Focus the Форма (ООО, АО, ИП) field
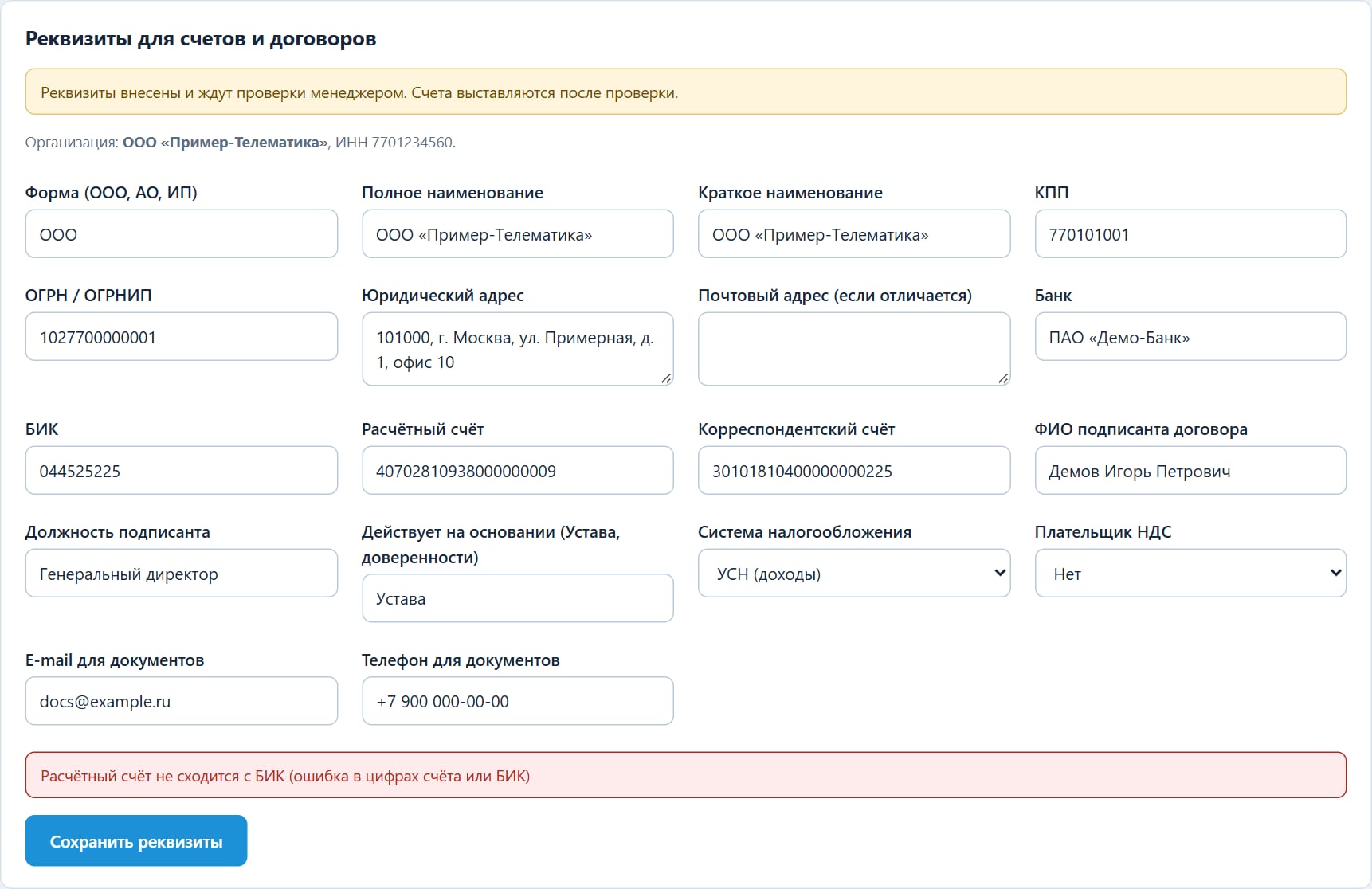 (182, 233)
